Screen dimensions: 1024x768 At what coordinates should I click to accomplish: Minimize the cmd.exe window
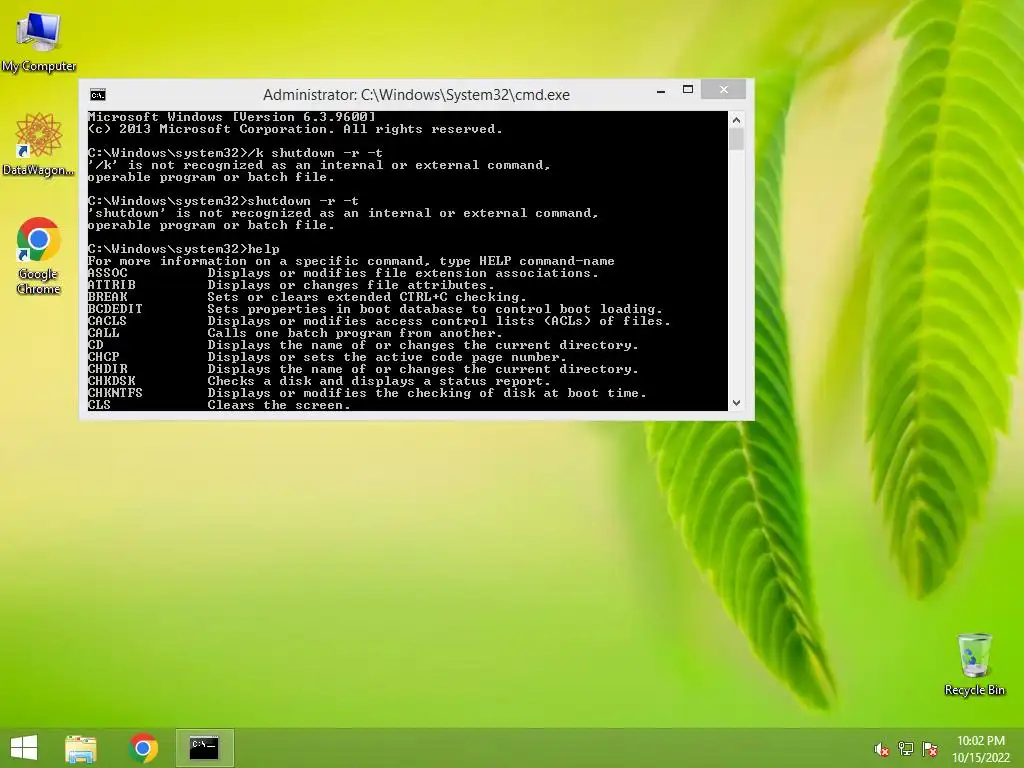[x=661, y=91]
